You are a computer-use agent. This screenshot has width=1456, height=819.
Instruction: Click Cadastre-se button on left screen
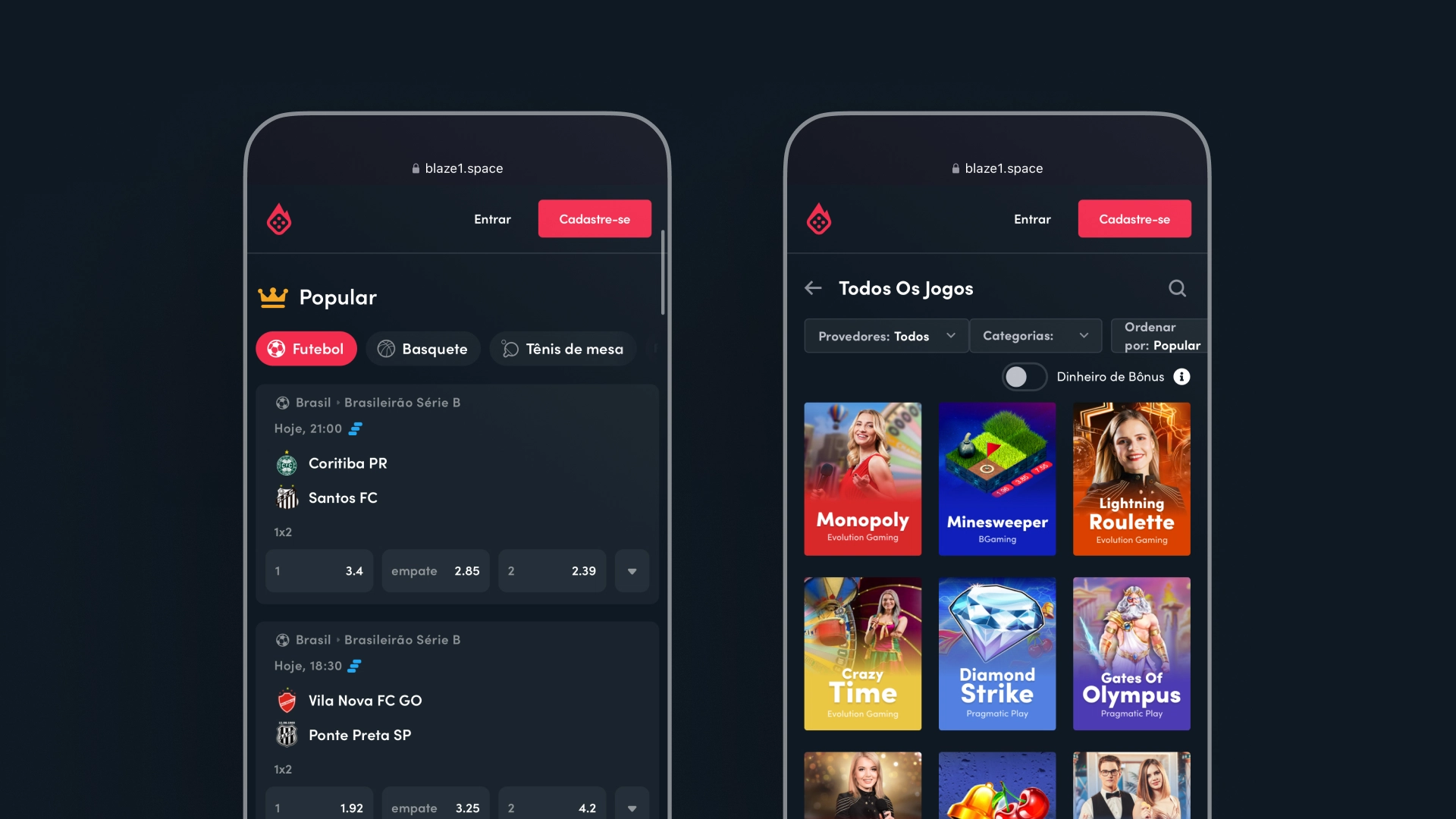pyautogui.click(x=594, y=218)
